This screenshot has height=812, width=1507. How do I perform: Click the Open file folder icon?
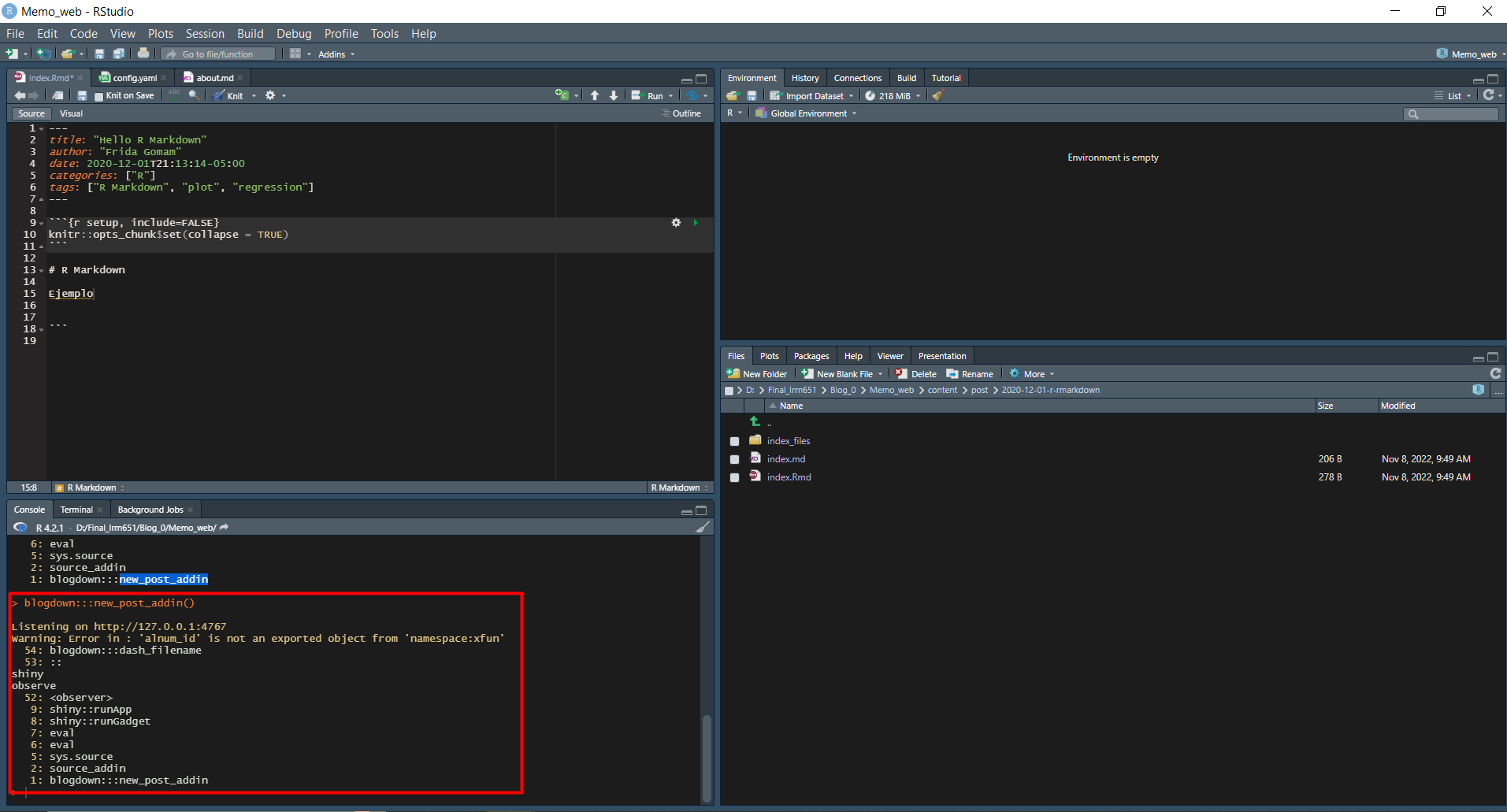pos(68,54)
